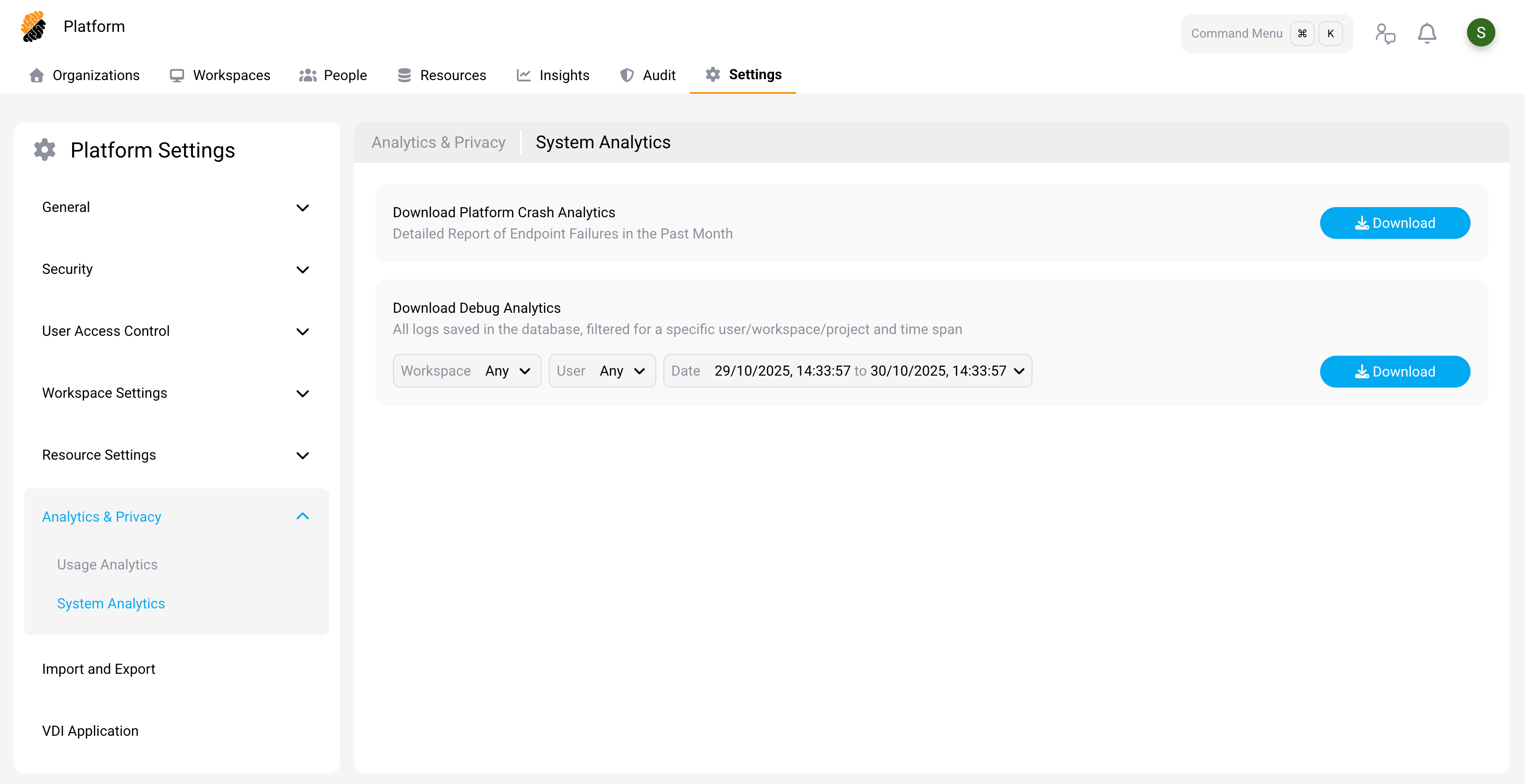Open the Workspace filter dropdown

tap(466, 371)
